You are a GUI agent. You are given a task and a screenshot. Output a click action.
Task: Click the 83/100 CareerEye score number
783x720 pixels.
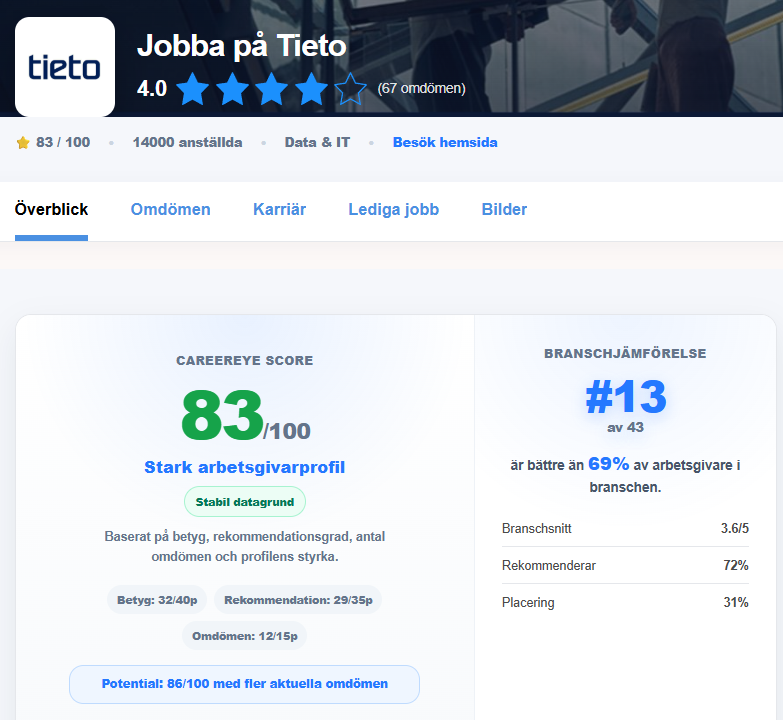pyautogui.click(x=245, y=416)
